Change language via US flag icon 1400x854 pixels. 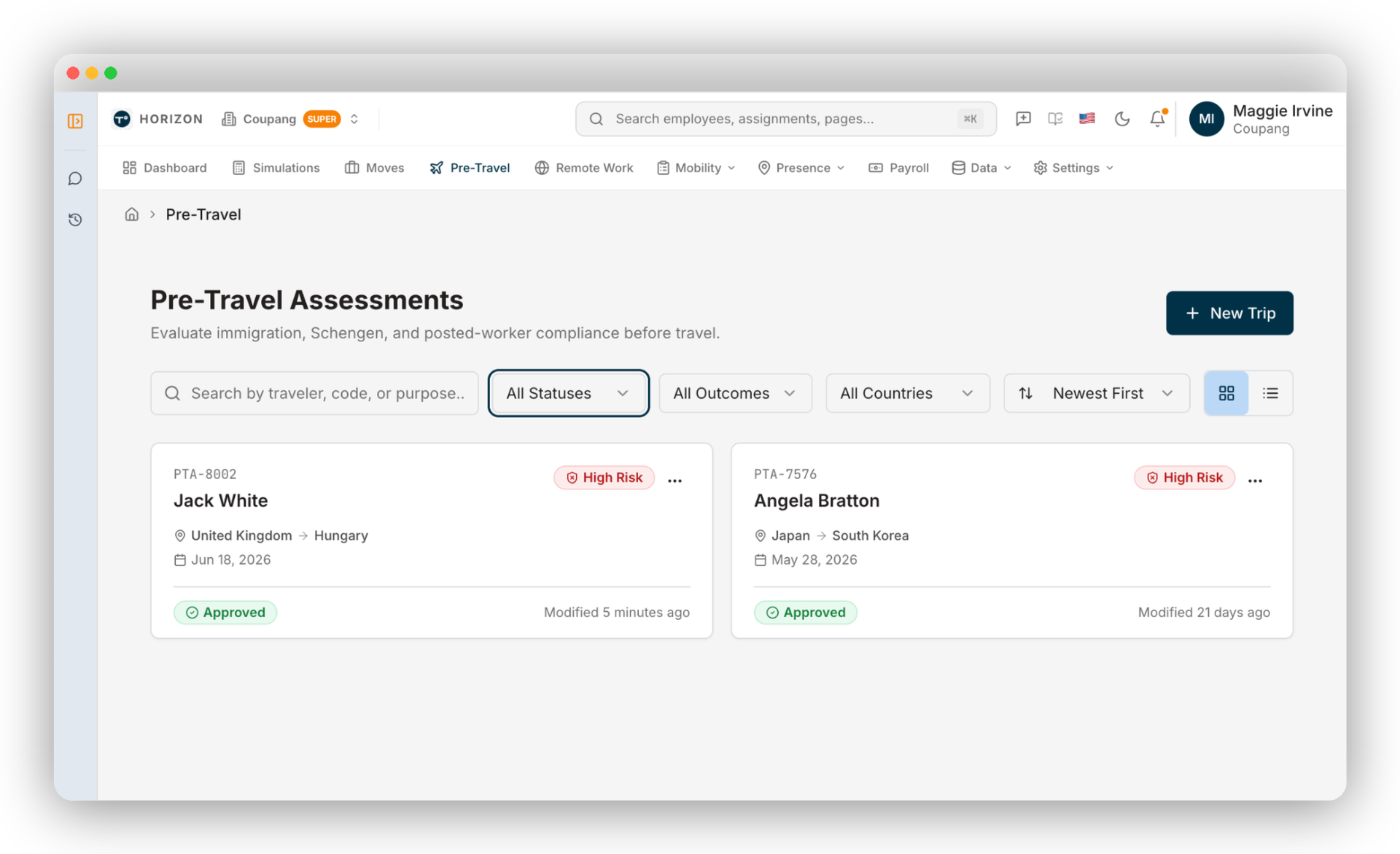[x=1087, y=118]
